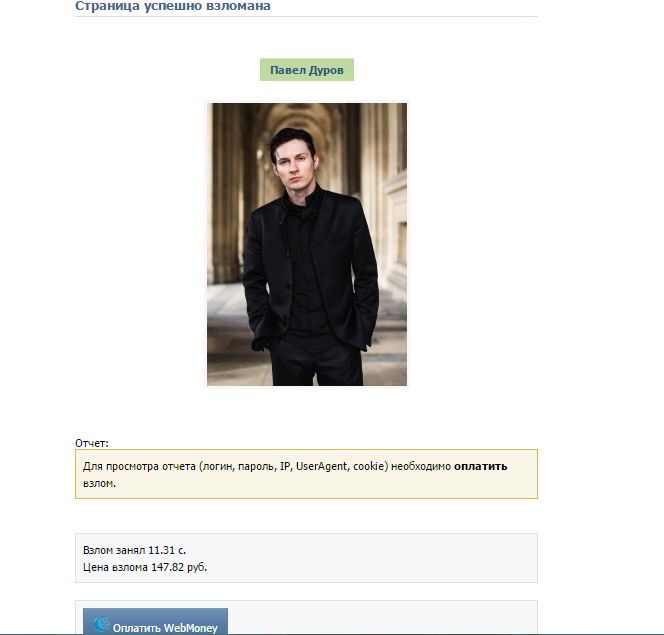Click the 'UserAgent' word in the report notice
Screen dimensions: 664x635
(322, 466)
